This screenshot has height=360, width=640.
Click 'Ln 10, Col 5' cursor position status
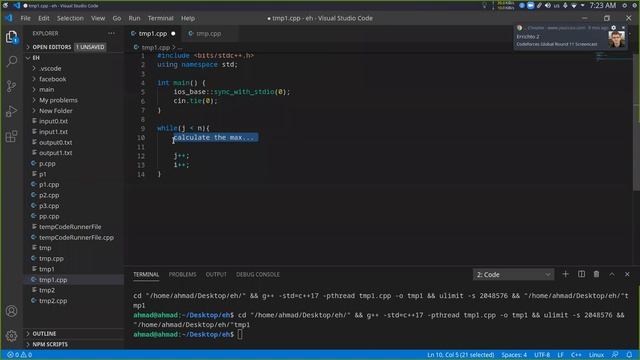point(461,355)
